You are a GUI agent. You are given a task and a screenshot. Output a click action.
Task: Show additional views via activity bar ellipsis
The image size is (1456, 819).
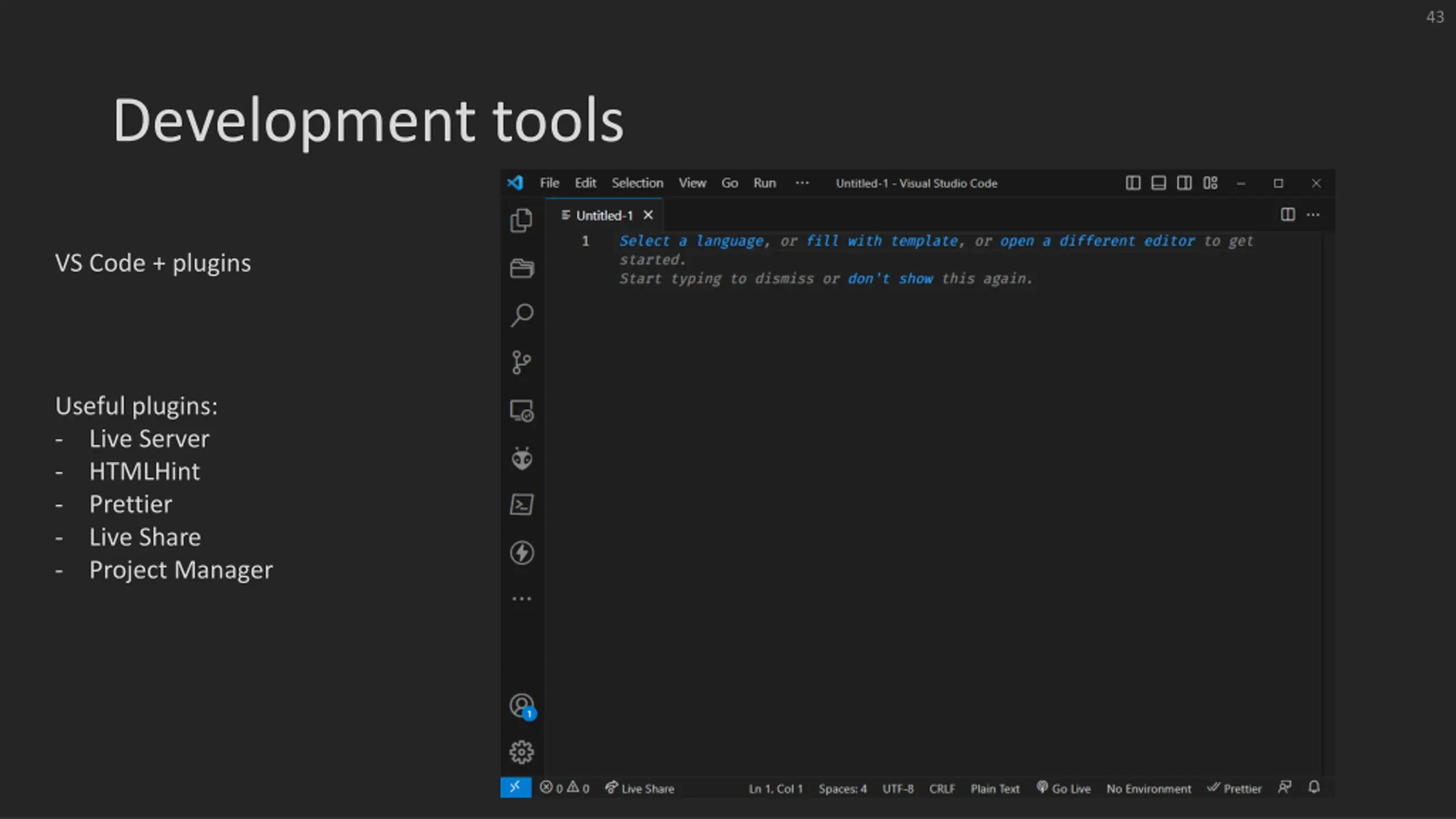[522, 598]
